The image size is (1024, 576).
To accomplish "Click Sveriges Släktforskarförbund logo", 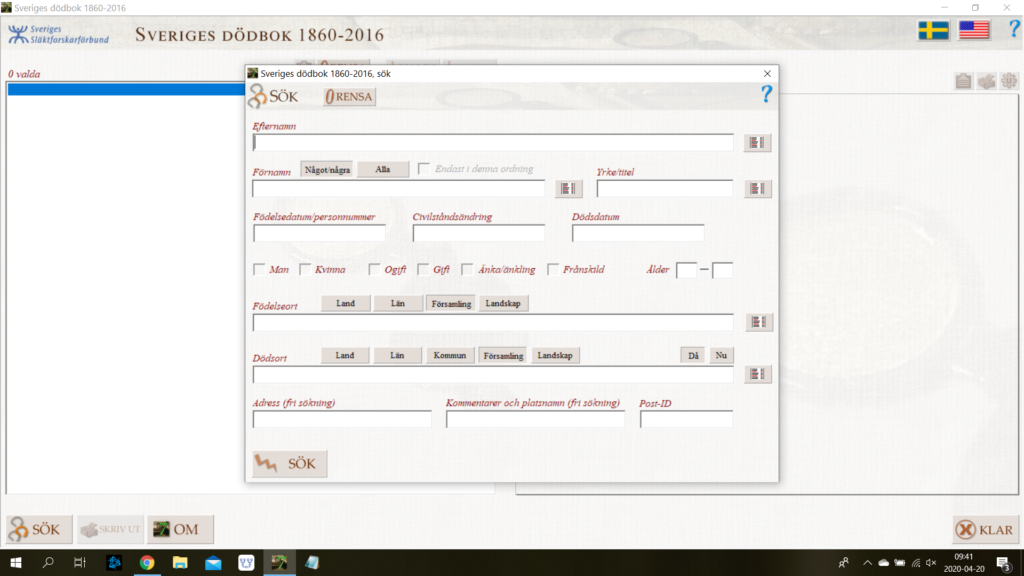I will pyautogui.click(x=59, y=34).
